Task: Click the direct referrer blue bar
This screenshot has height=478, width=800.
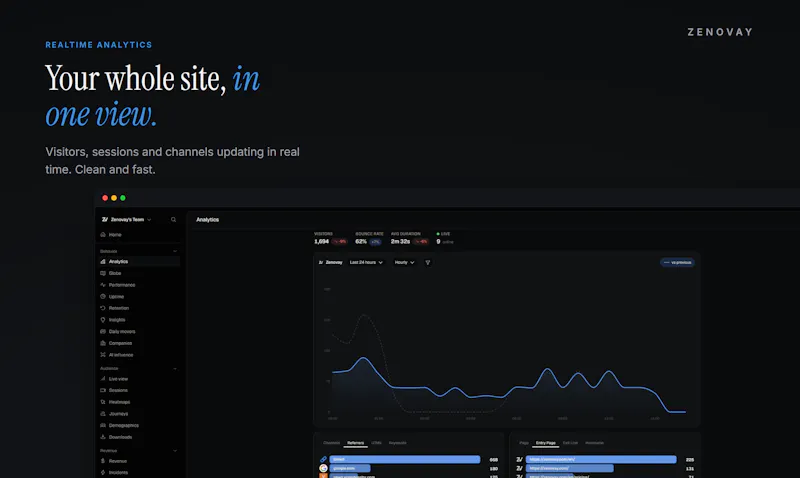Action: pyautogui.click(x=405, y=459)
